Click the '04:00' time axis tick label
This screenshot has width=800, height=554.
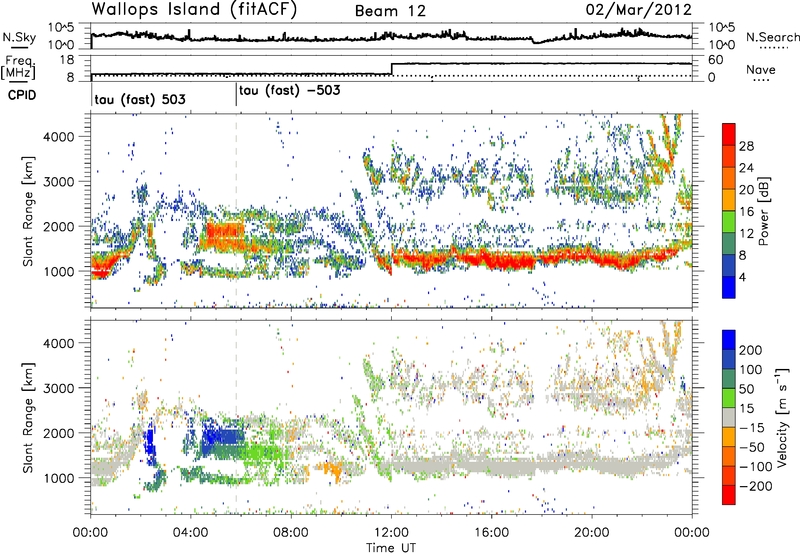coord(191,533)
